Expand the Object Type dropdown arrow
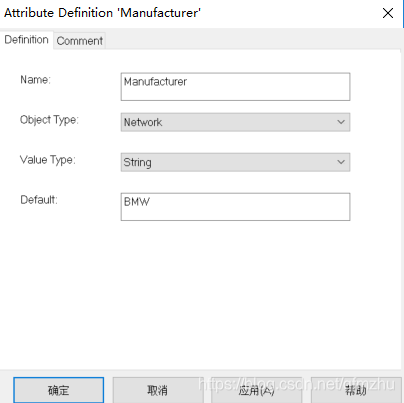404x403 pixels. [341, 122]
